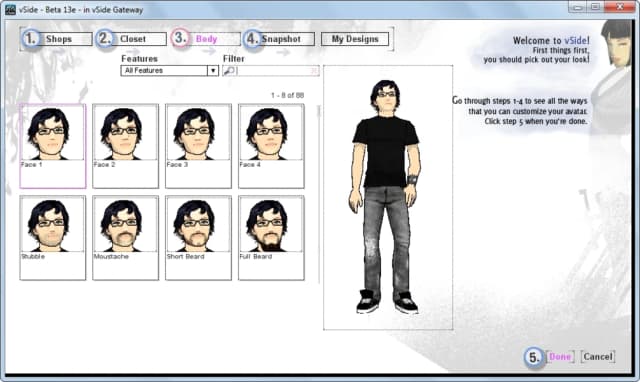Viewport: 640px width, 382px height.
Task: Click the magnifier icon in Filter box
Action: coord(229,71)
